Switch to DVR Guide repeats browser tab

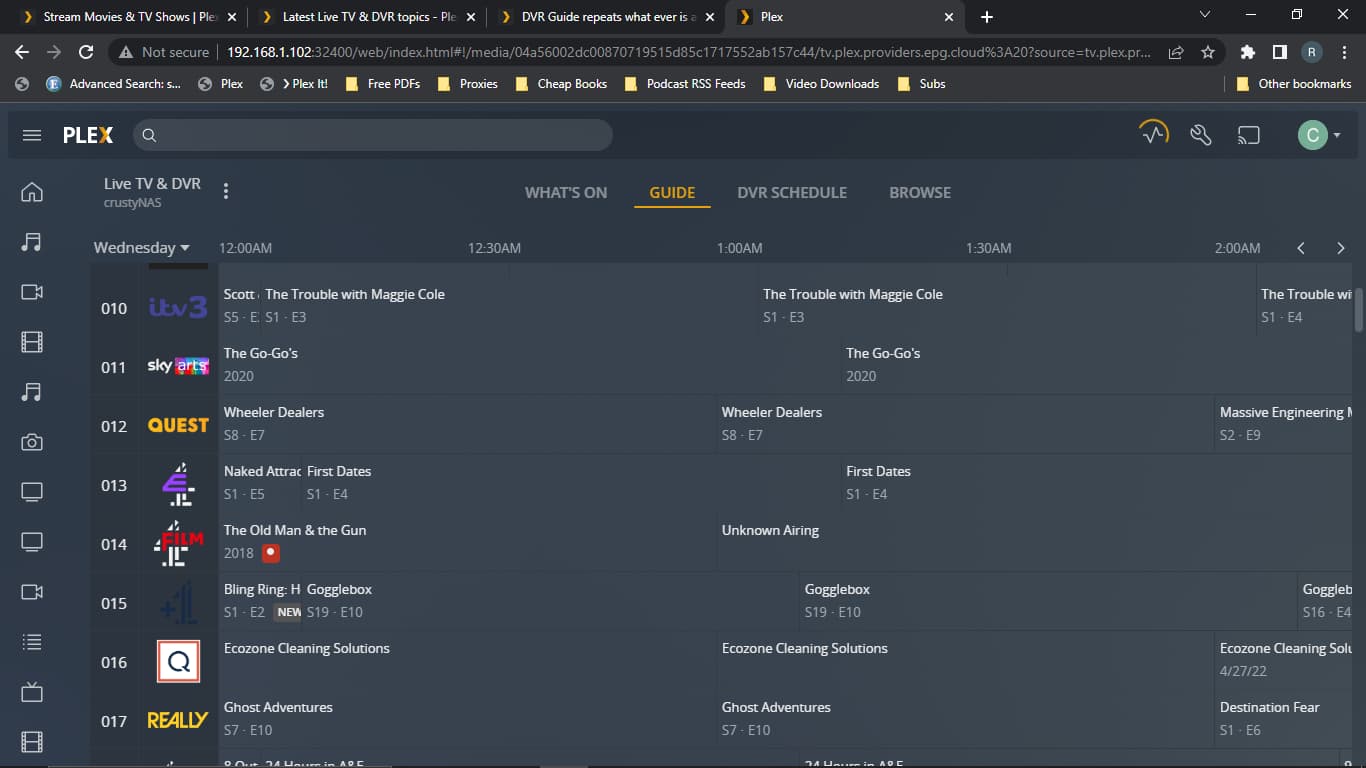pos(606,17)
